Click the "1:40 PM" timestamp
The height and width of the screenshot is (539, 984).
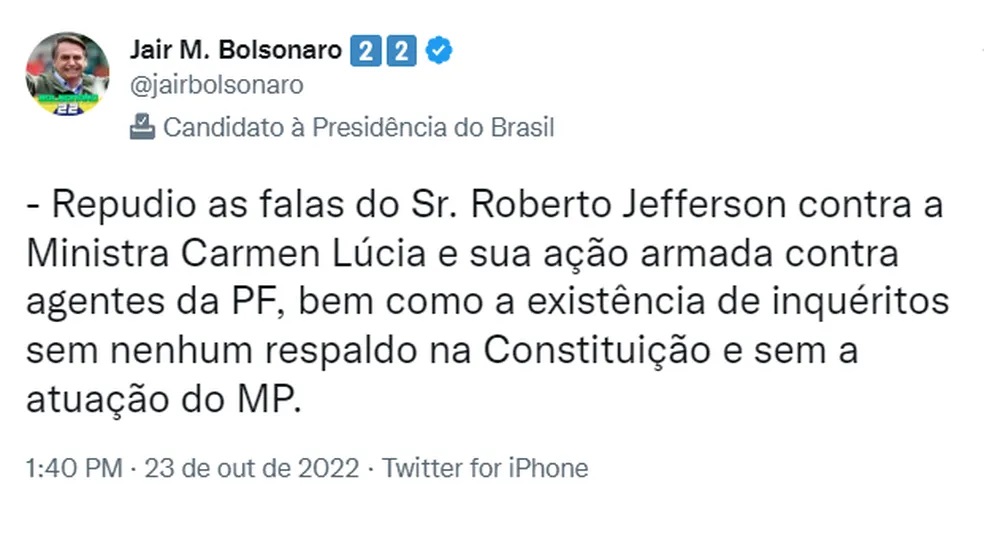coord(75,468)
